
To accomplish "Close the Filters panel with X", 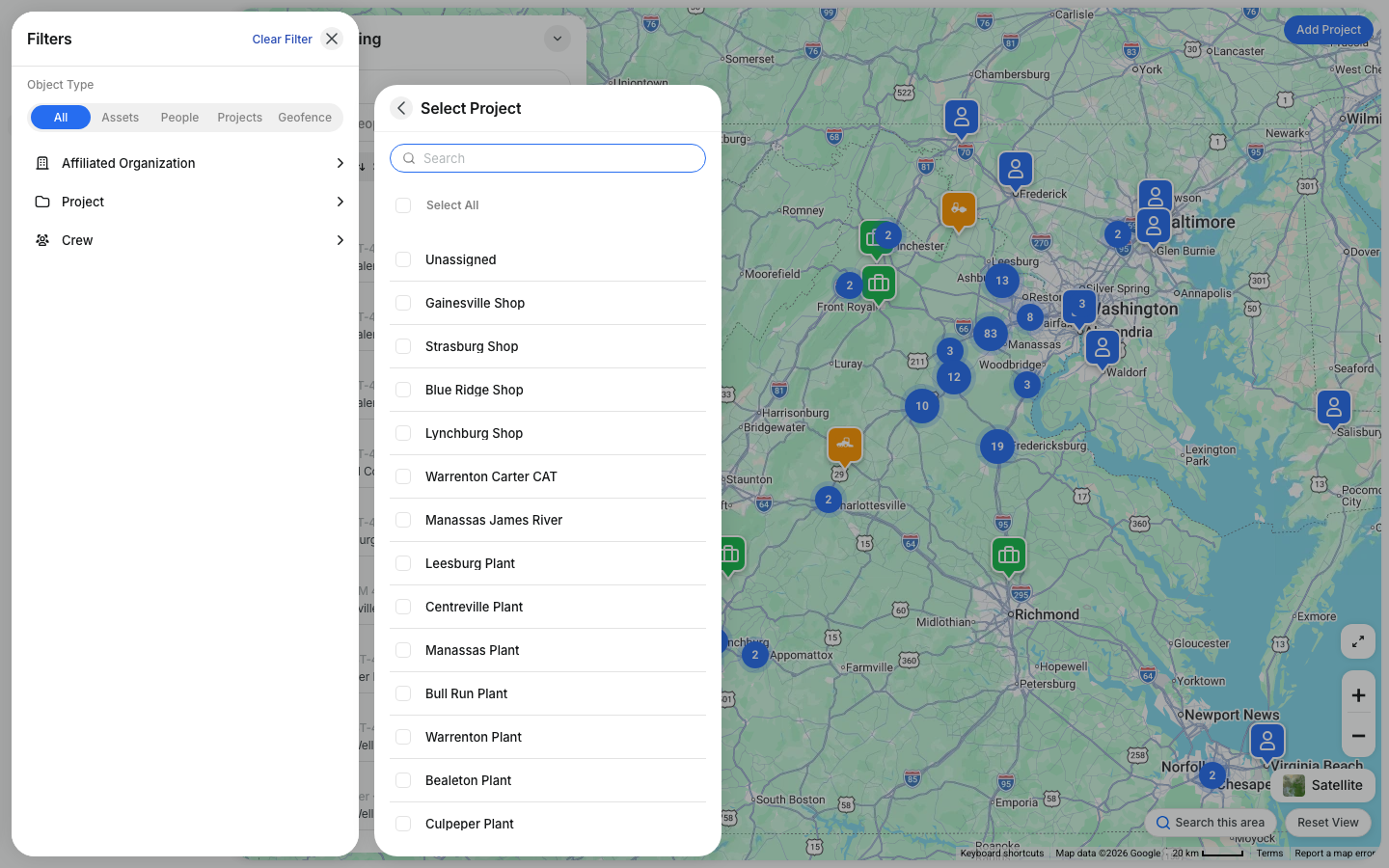I will click(332, 39).
